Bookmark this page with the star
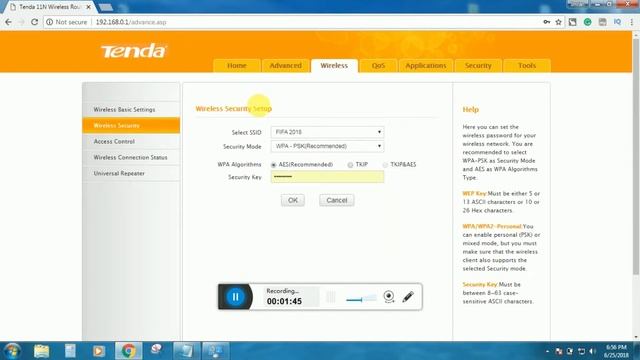 559,22
